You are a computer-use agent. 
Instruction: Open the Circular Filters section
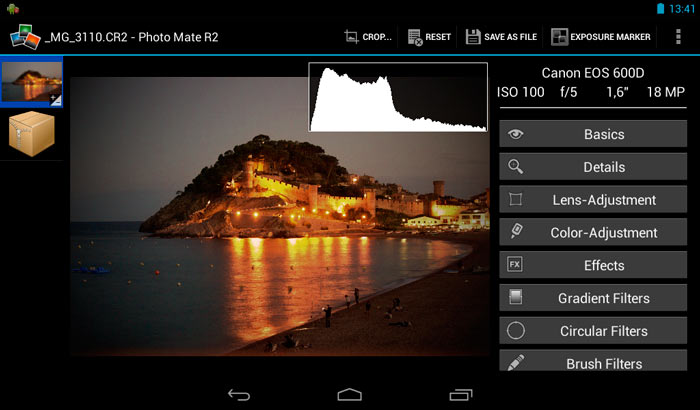593,331
